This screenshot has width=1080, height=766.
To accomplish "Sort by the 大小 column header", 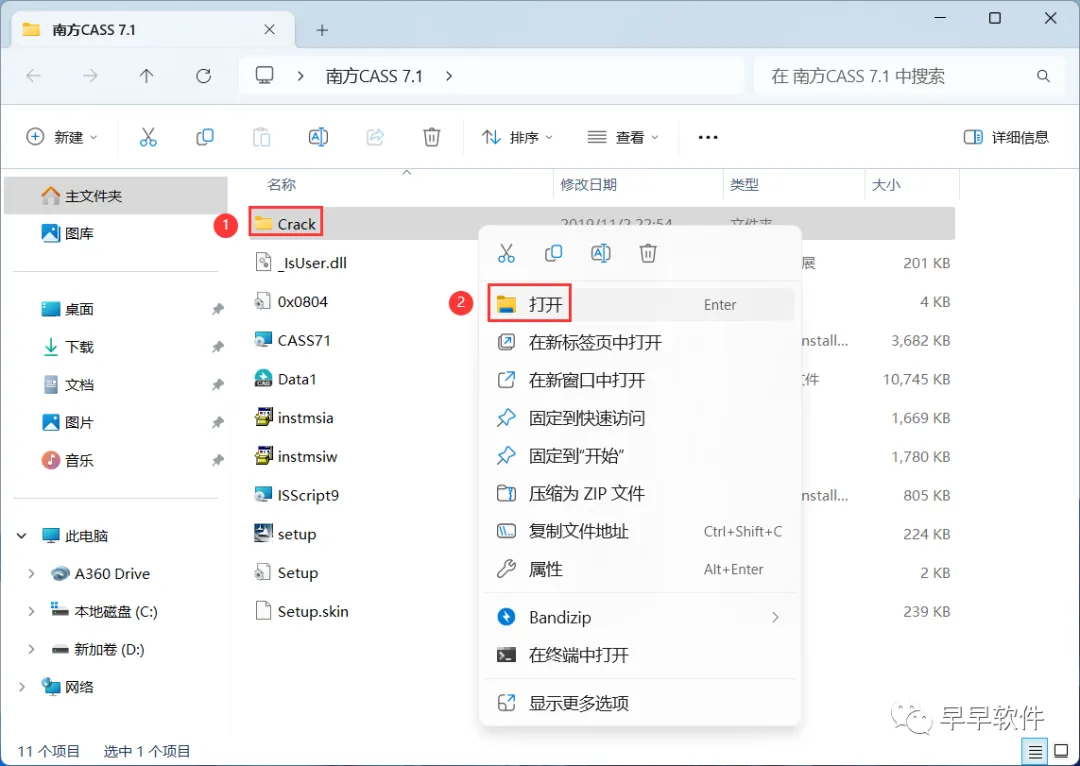I will pyautogui.click(x=886, y=185).
